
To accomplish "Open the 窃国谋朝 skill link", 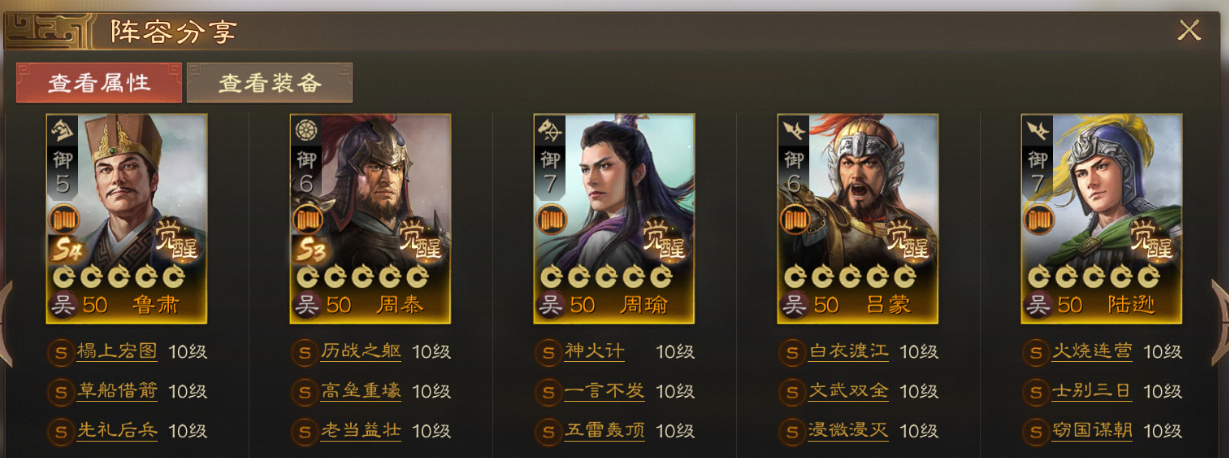I will coord(1093,431).
